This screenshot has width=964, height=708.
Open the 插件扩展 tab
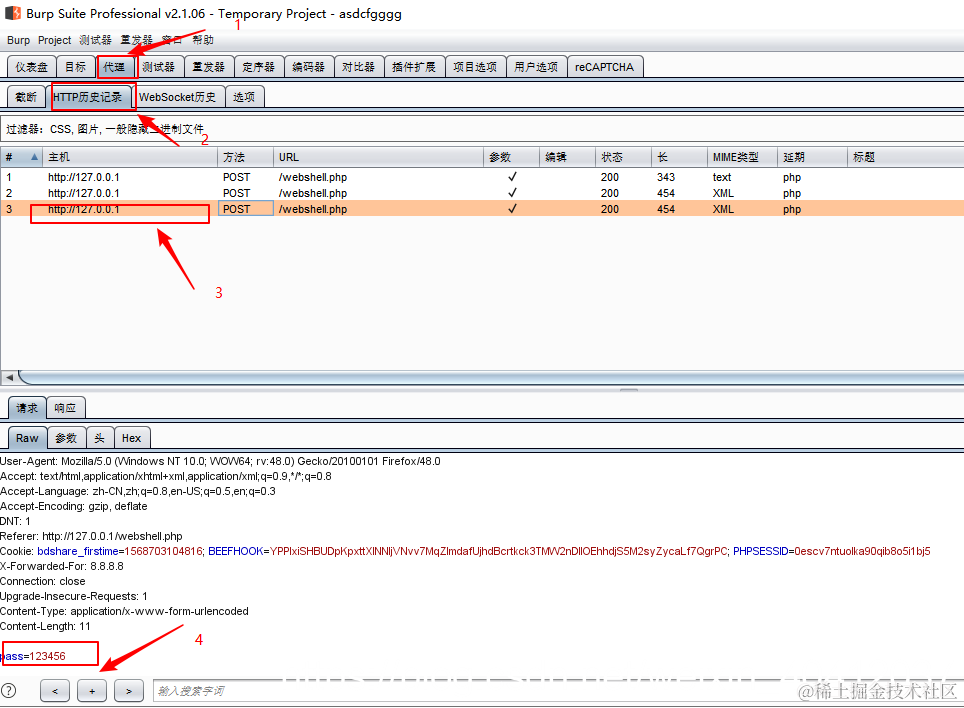tap(414, 67)
